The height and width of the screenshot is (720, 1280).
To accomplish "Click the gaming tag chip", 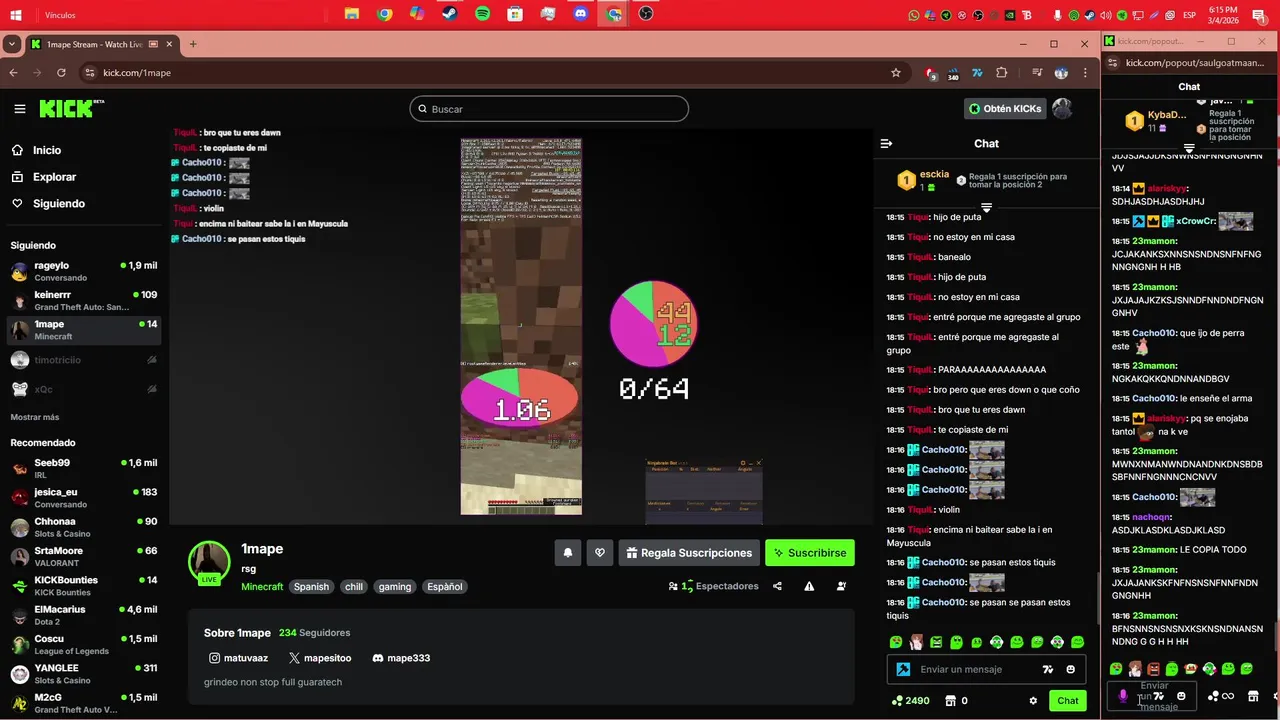I will point(395,587).
